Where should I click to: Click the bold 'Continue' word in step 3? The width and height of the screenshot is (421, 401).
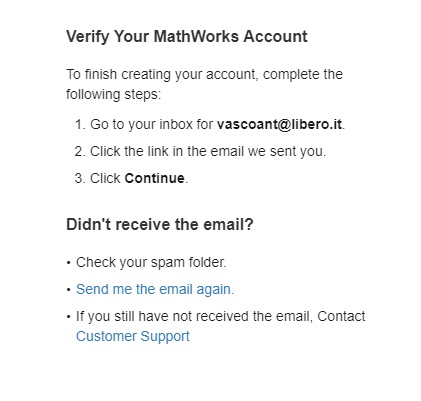click(154, 178)
